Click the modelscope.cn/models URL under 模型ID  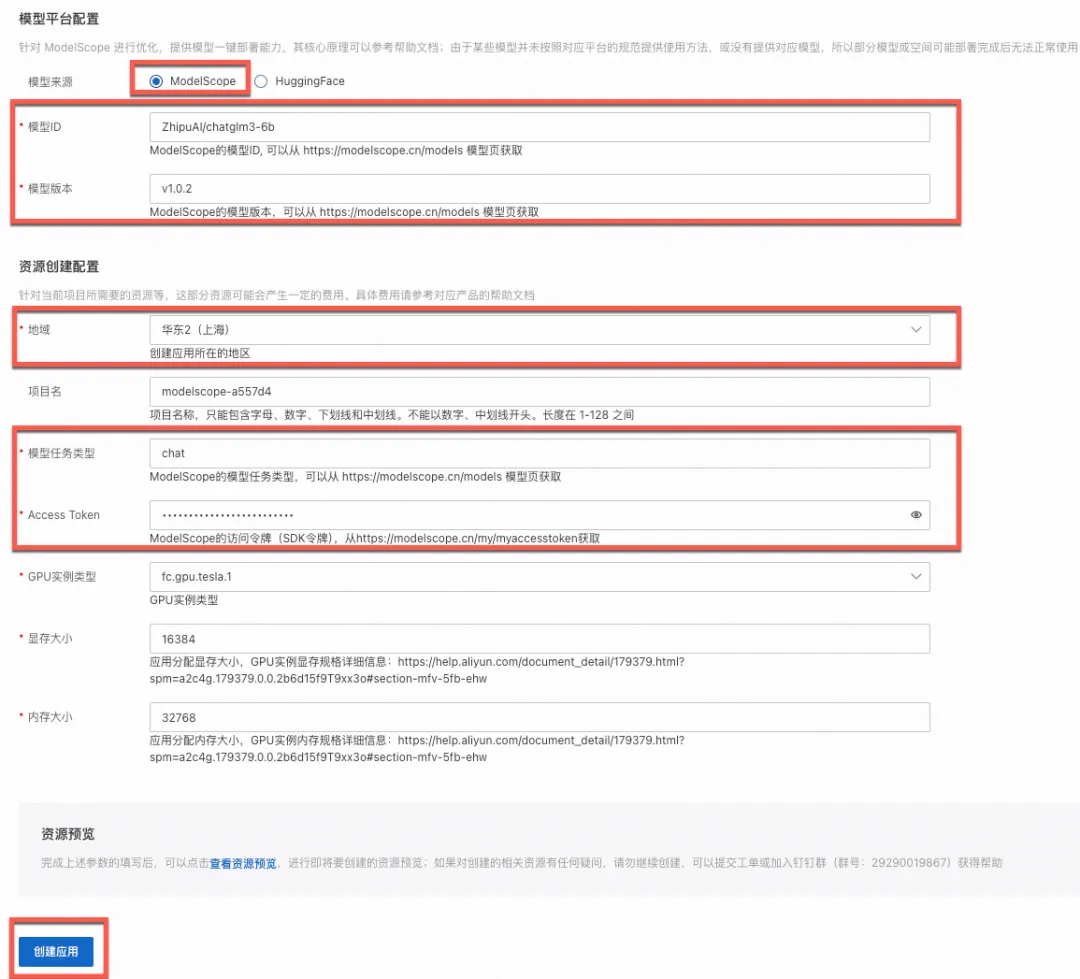[x=383, y=150]
